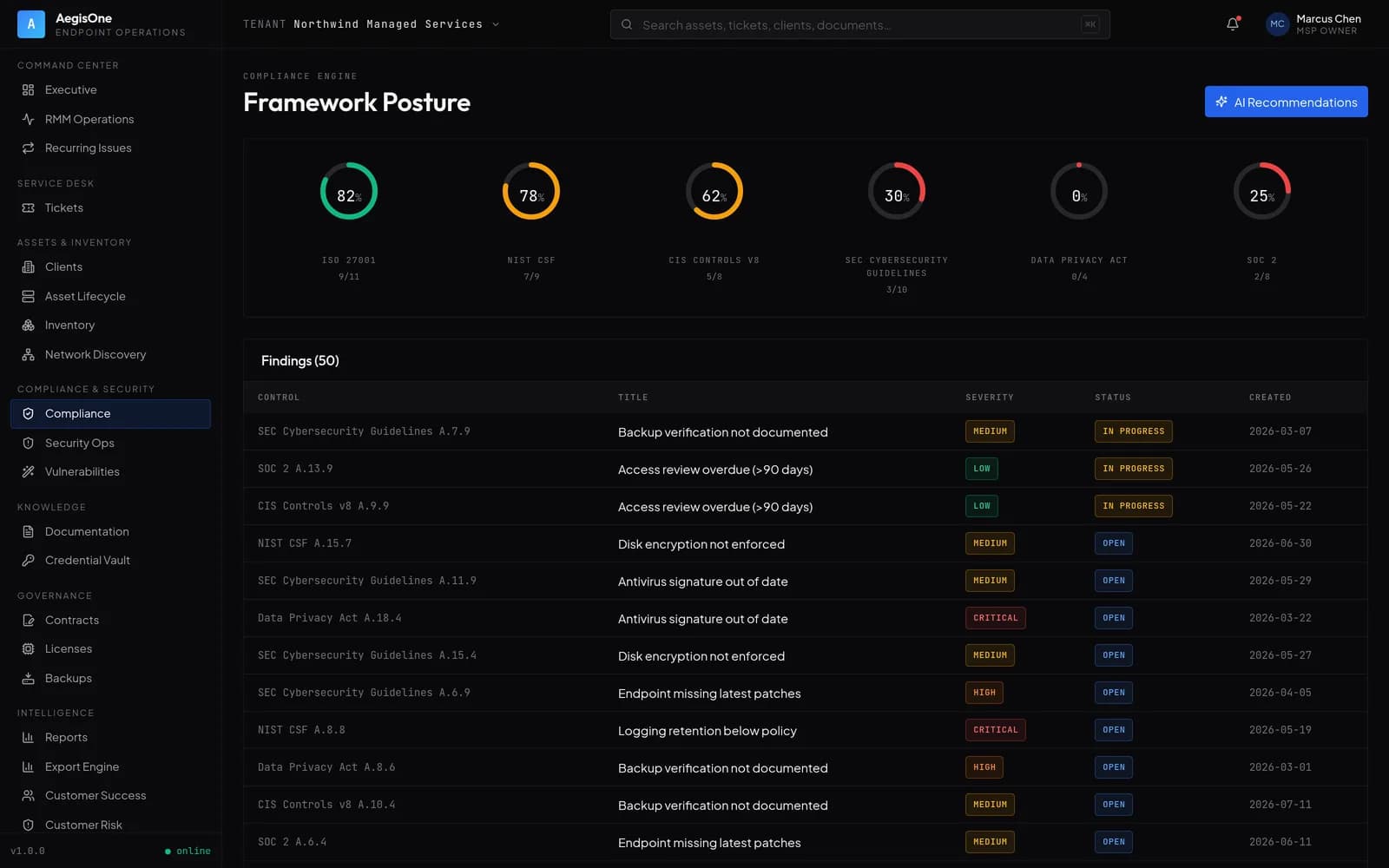Expand the Northwind Managed Services tenant dropdown
Viewport: 1389px width, 868px height.
tap(372, 24)
